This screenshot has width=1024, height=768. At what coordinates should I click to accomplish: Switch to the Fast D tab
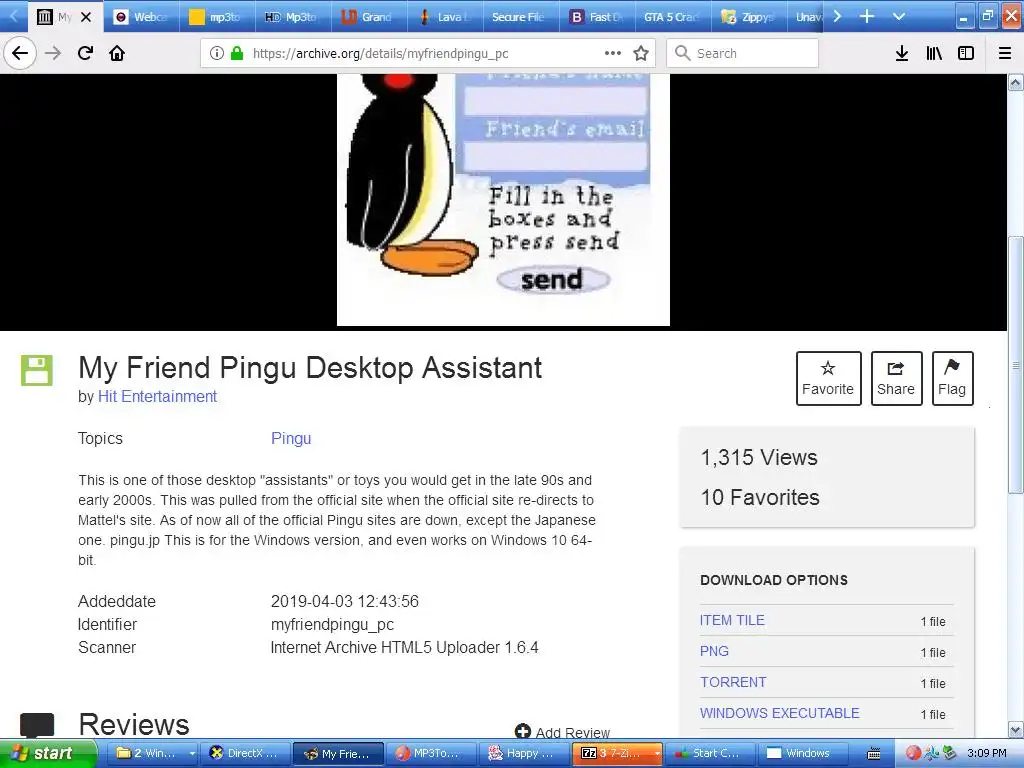(x=596, y=17)
